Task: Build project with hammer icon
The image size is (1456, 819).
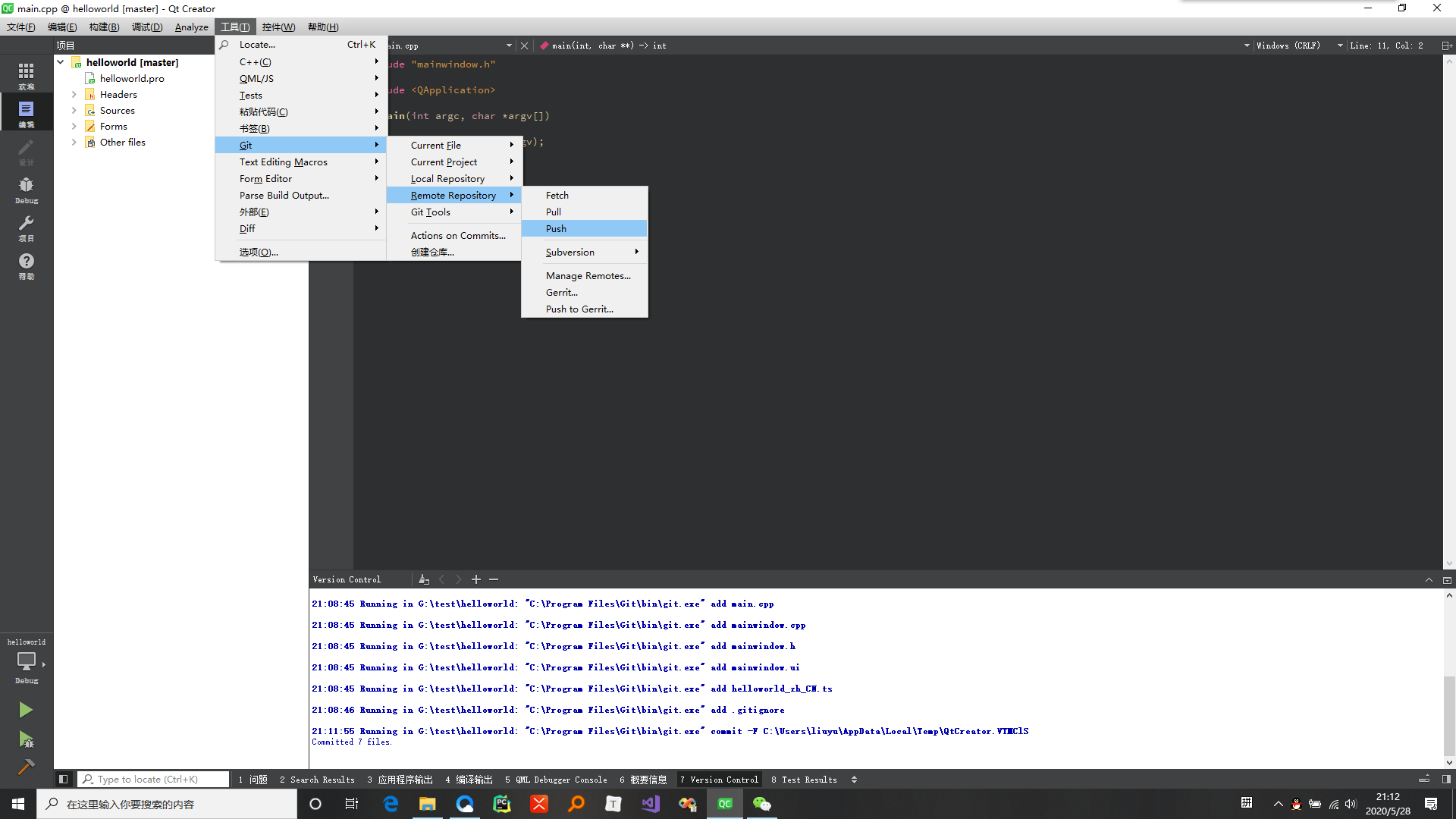Action: (26, 767)
